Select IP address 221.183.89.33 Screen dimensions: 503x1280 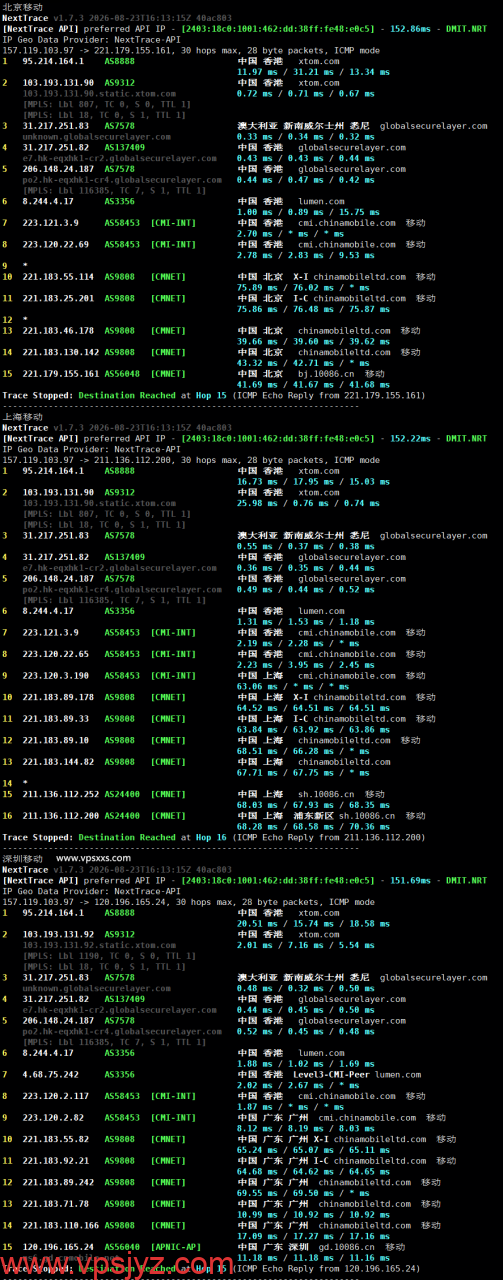tap(56, 719)
